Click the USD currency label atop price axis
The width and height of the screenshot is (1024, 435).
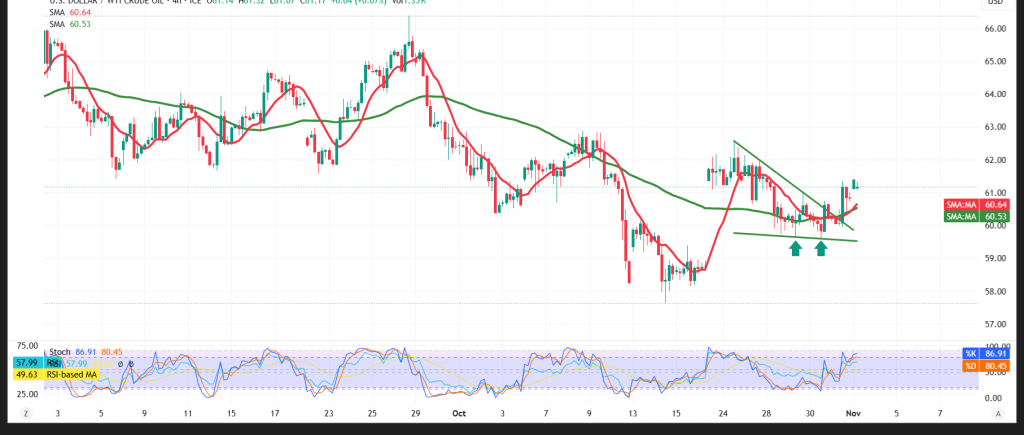click(994, 3)
